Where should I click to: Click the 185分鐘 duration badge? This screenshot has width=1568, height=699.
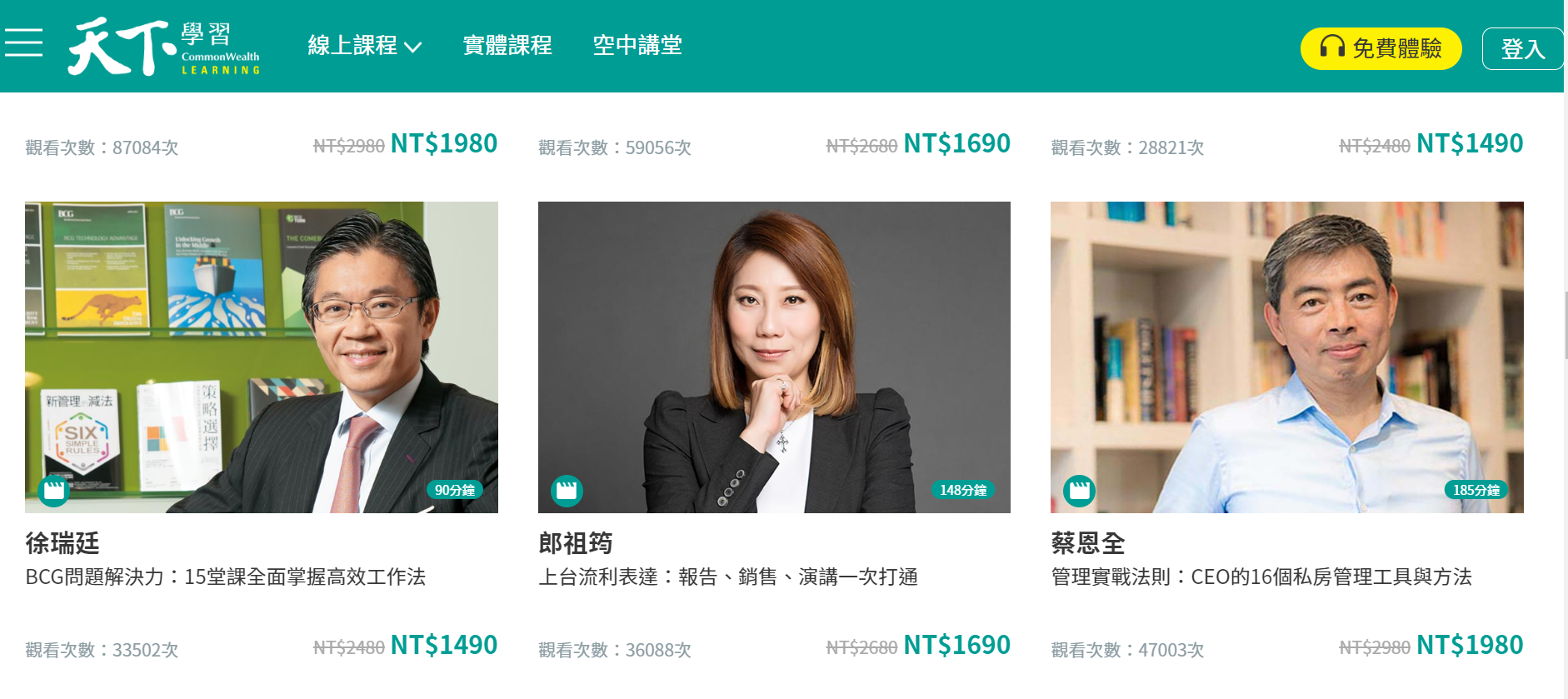[1476, 490]
